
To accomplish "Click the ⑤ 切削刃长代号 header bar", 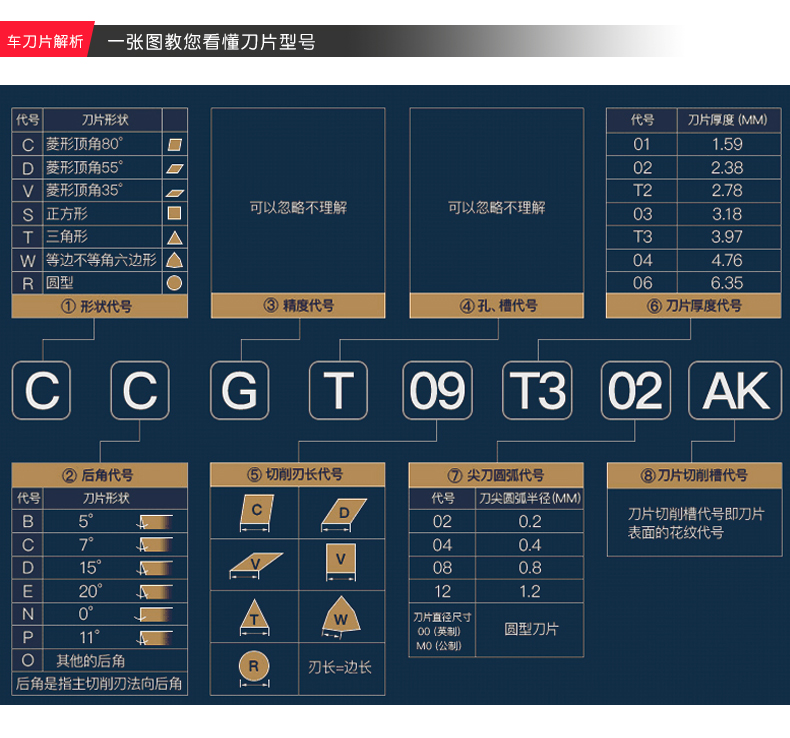I will pos(298,475).
